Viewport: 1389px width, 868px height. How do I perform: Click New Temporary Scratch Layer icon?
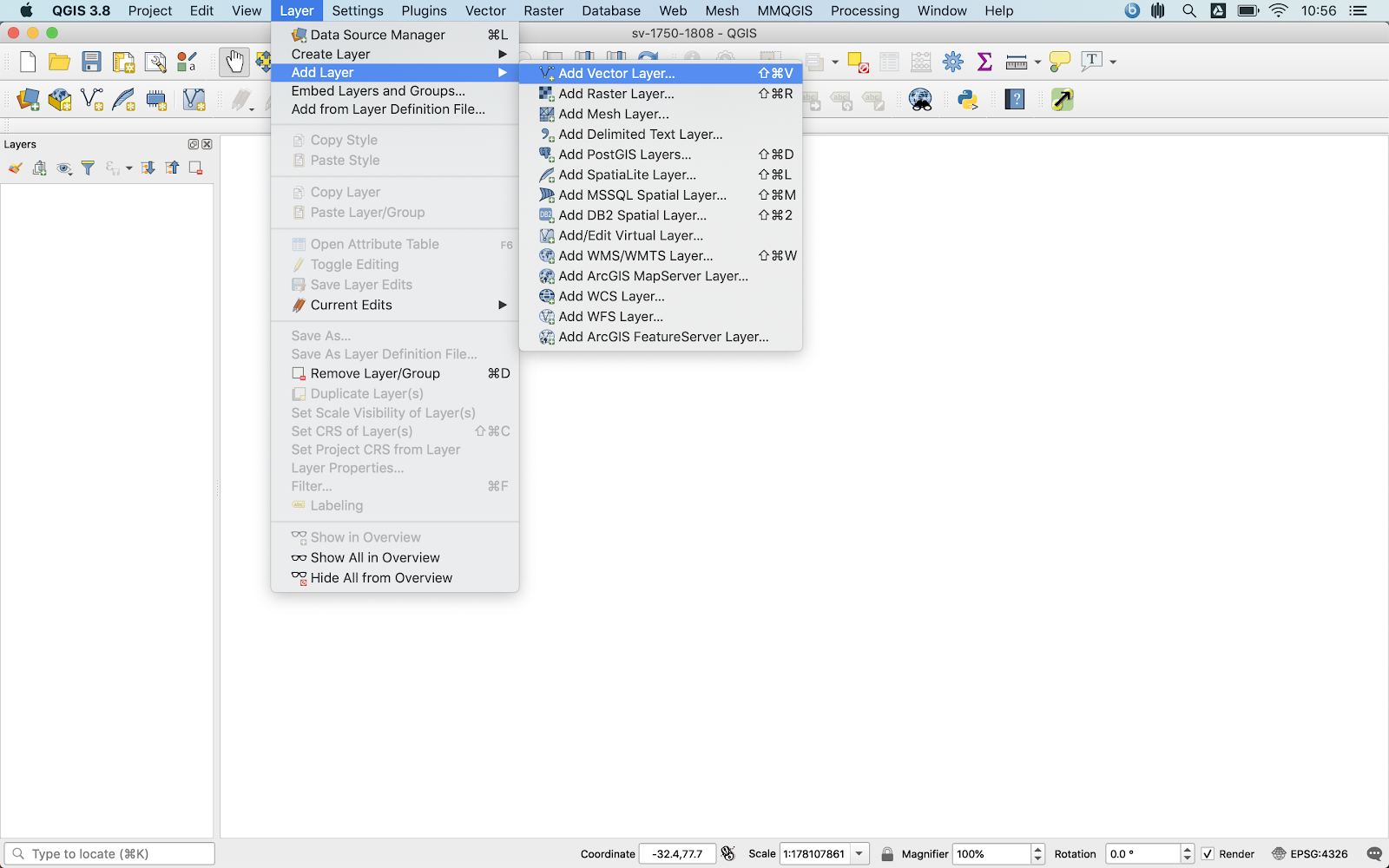click(x=156, y=100)
